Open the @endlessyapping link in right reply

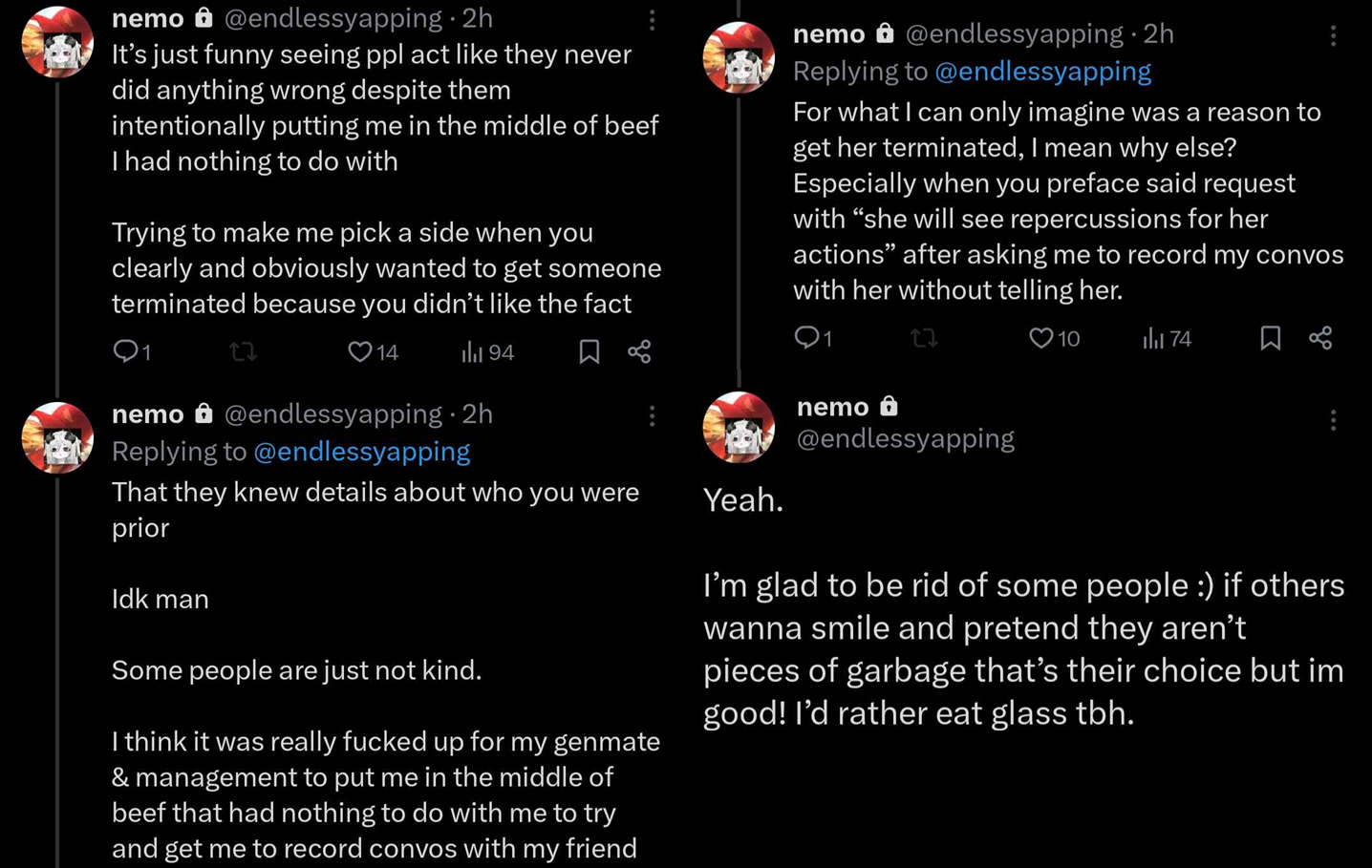1042,71
